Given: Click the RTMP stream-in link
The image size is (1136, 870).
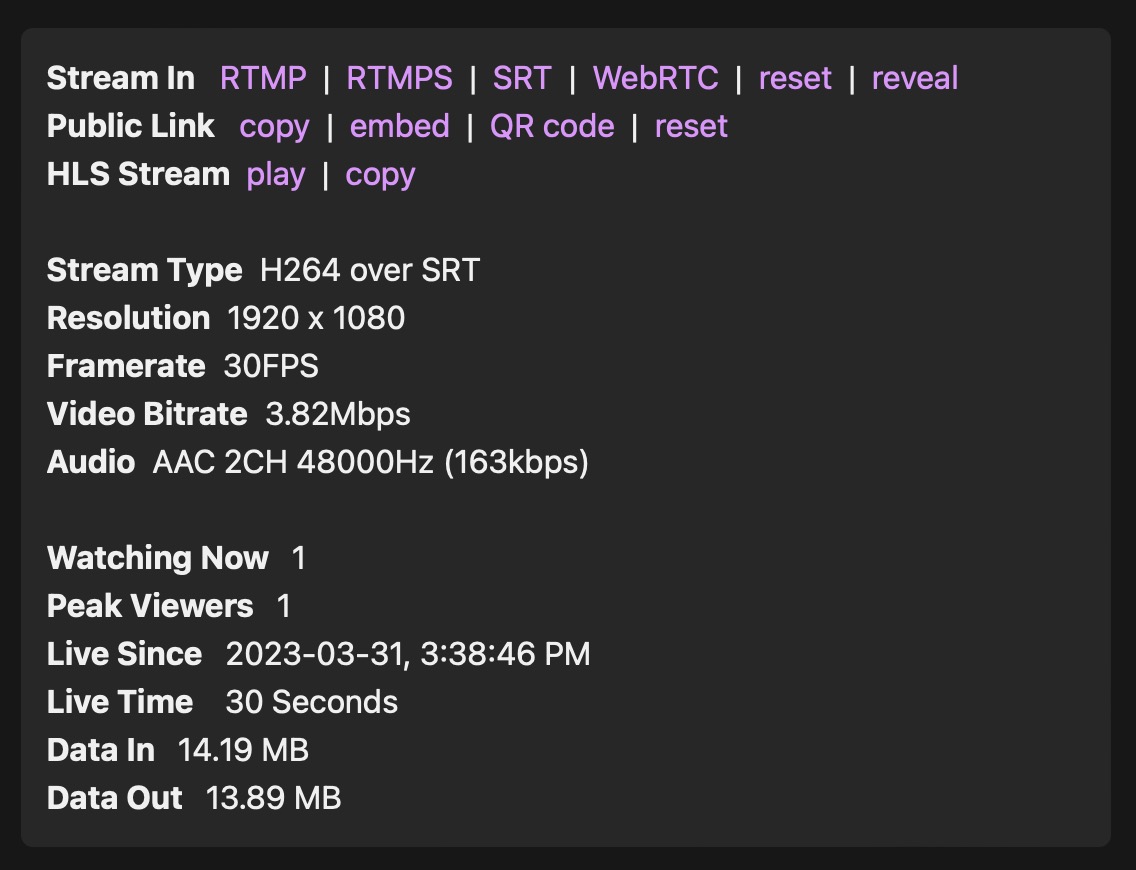Looking at the screenshot, I should [263, 79].
